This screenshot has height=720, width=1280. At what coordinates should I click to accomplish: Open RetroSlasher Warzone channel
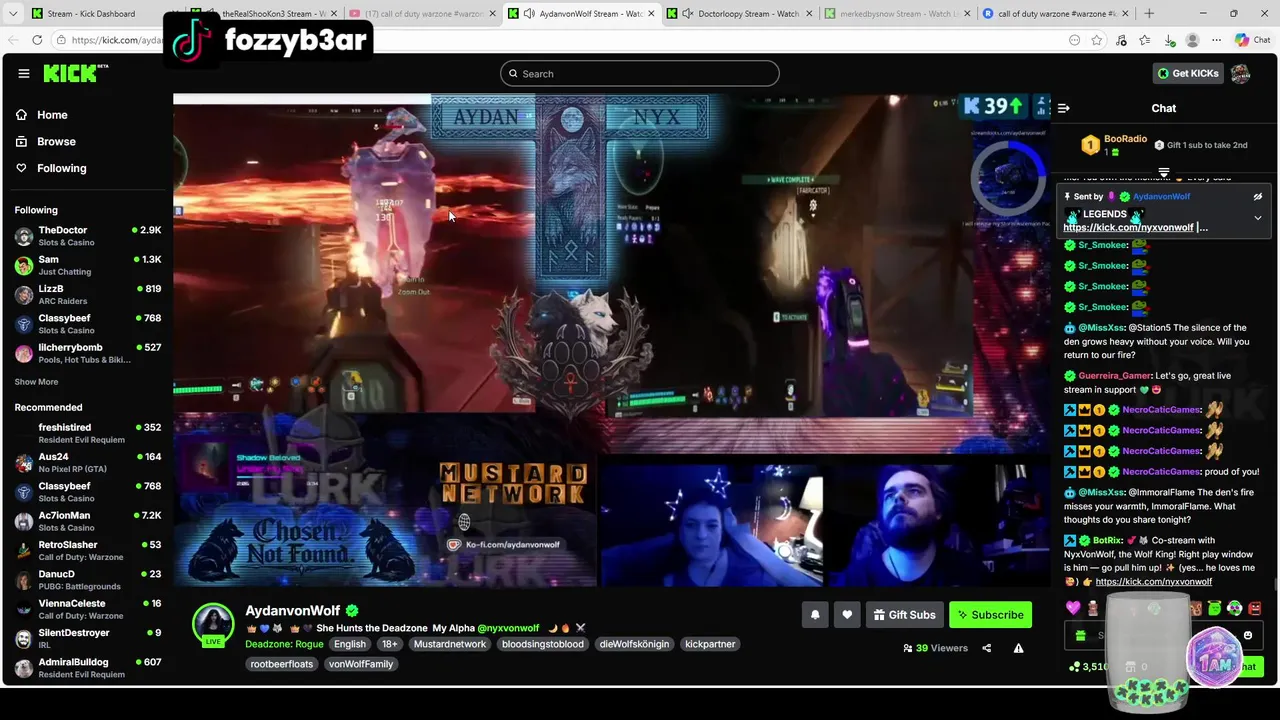click(x=87, y=551)
